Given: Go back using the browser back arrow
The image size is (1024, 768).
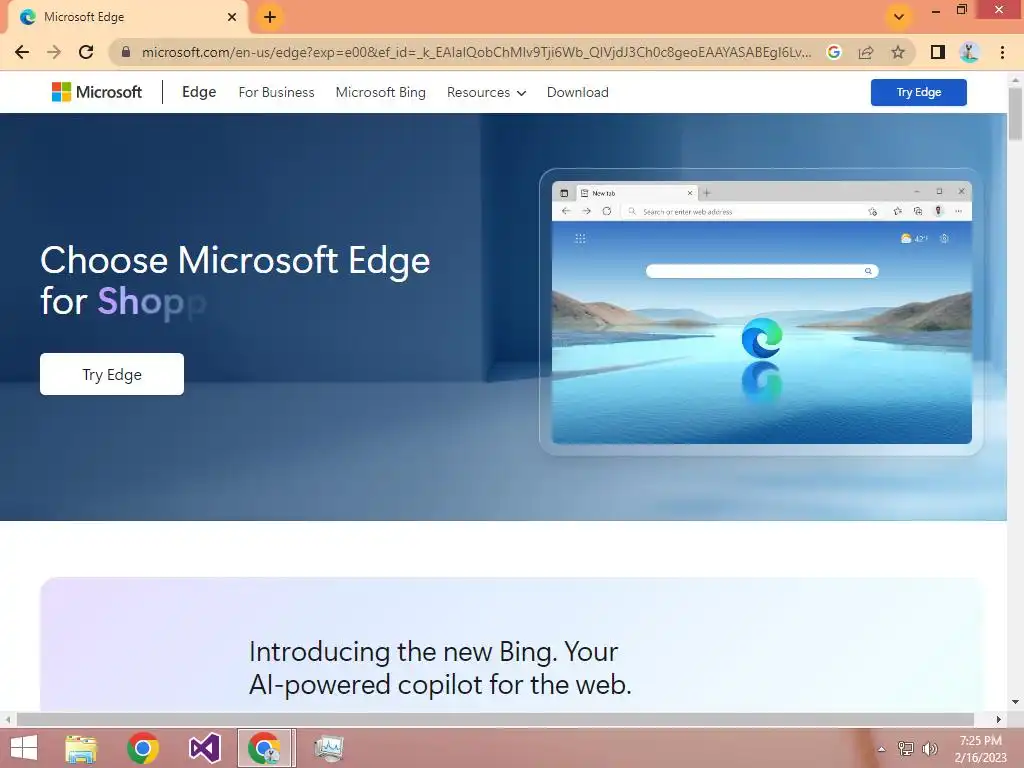Looking at the screenshot, I should click(22, 52).
